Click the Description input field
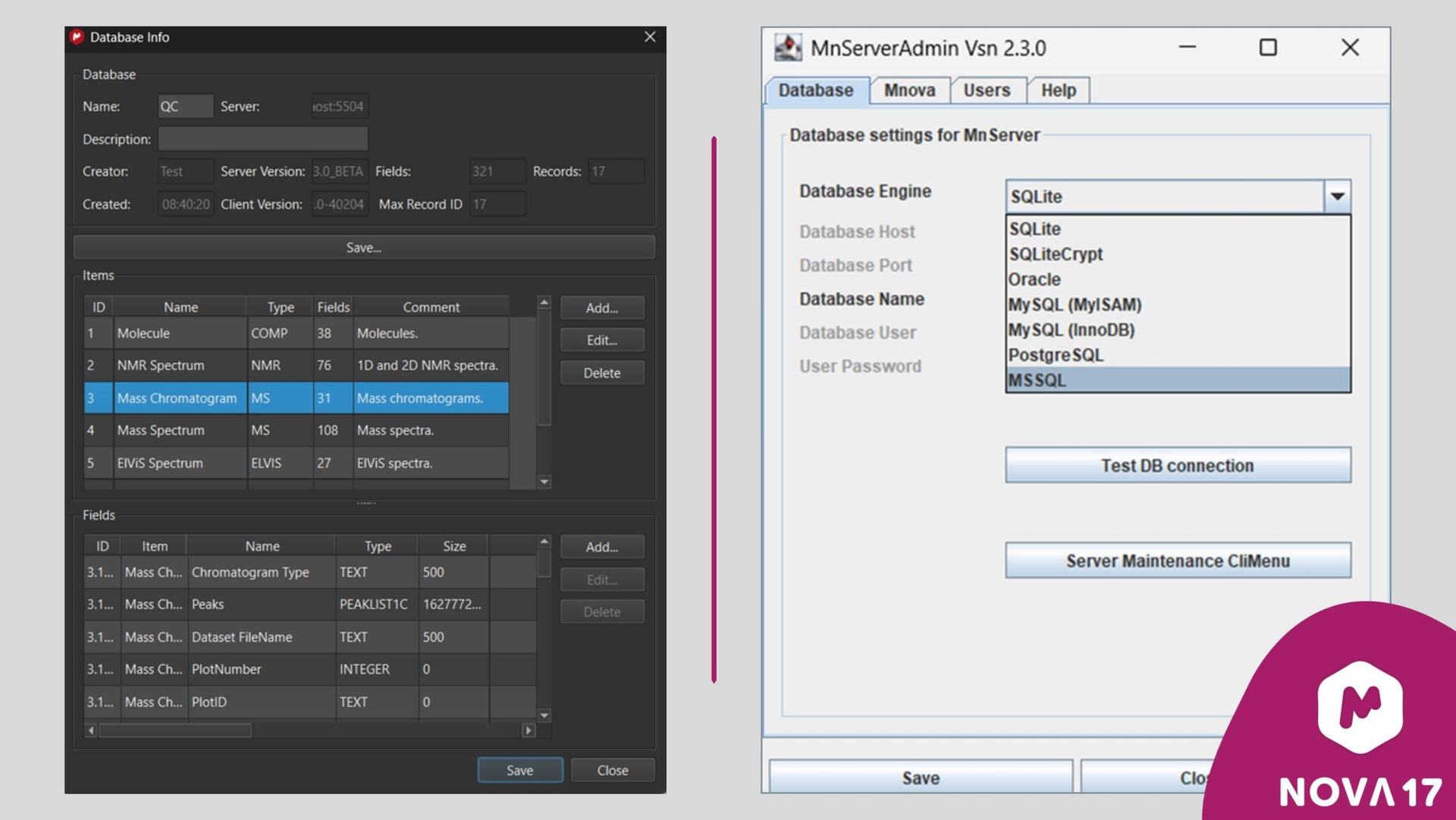Image resolution: width=1456 pixels, height=820 pixels. pos(262,139)
